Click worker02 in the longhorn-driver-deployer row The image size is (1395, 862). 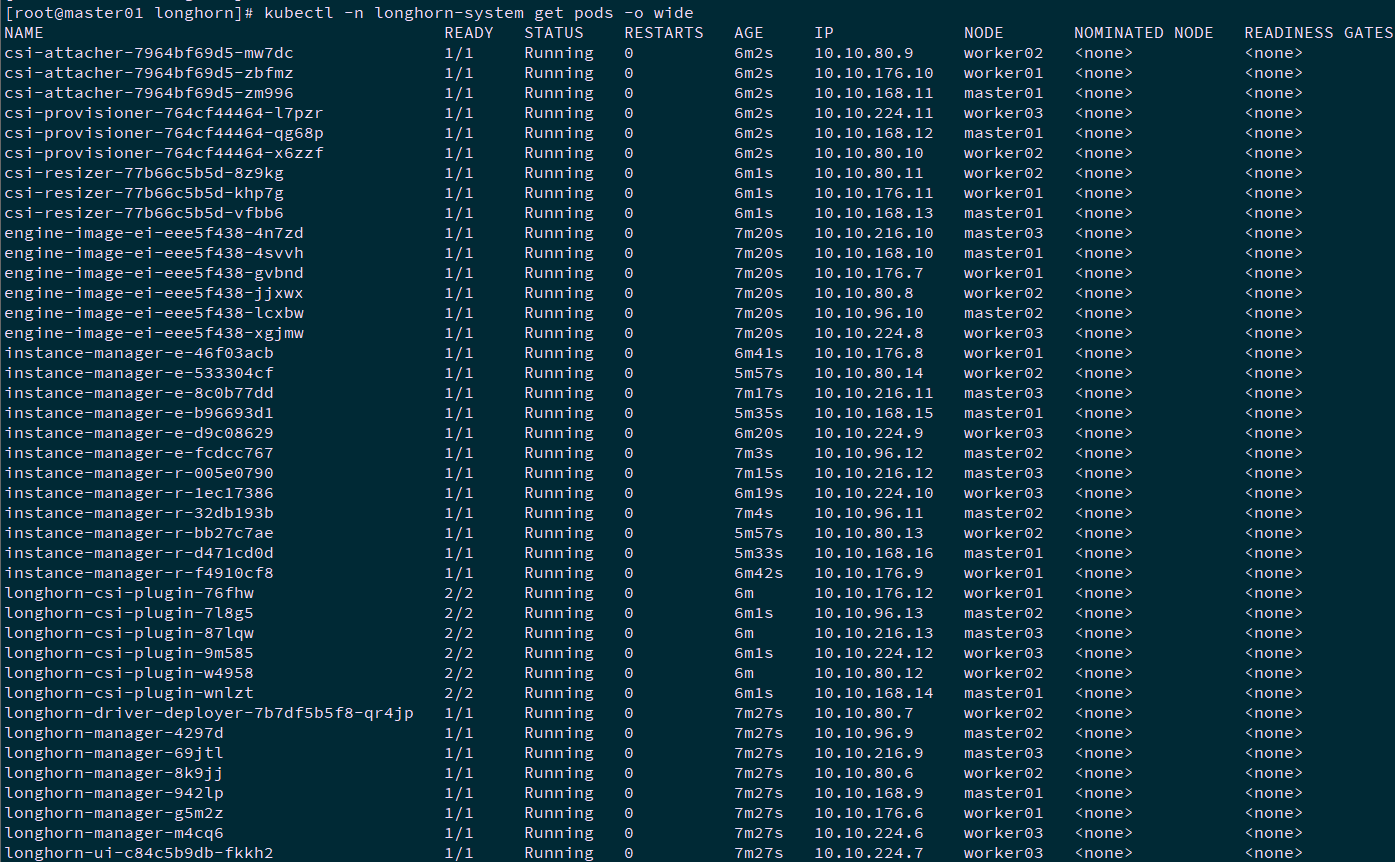point(1004,713)
